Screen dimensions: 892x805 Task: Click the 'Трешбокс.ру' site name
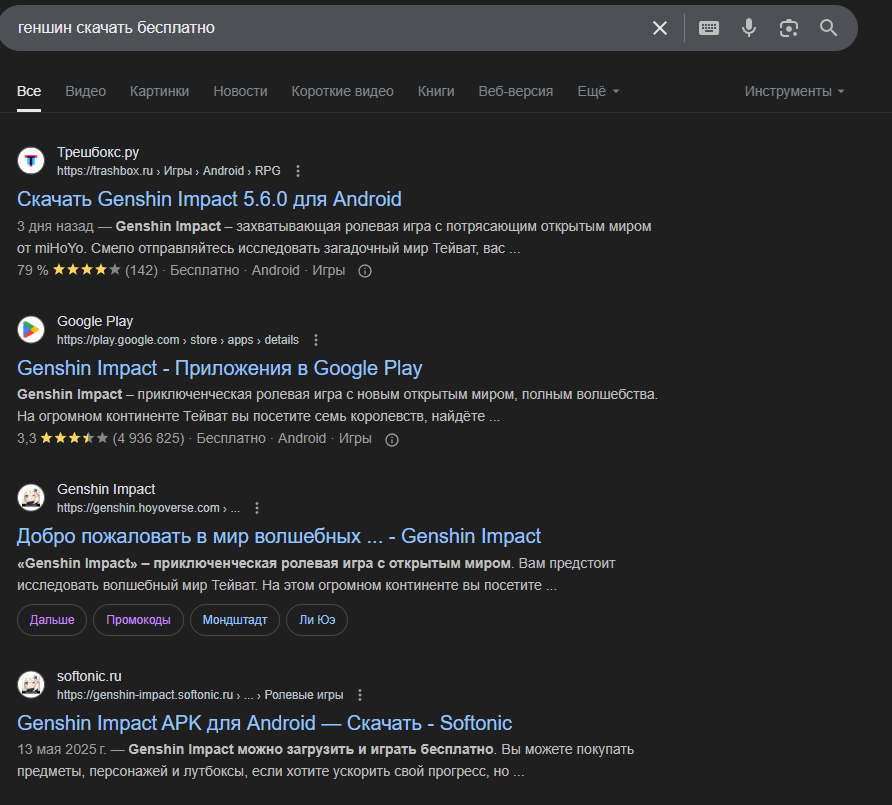click(98, 152)
